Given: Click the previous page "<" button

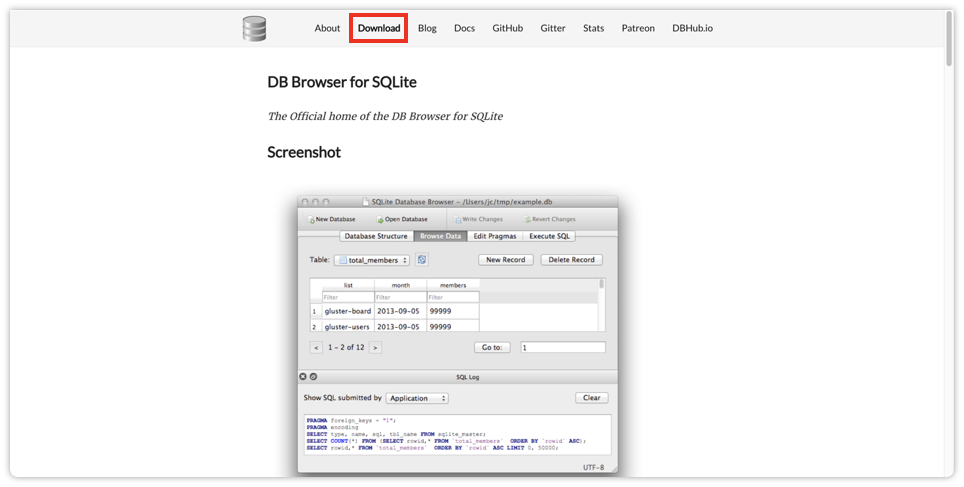Looking at the screenshot, I should pyautogui.click(x=316, y=347).
